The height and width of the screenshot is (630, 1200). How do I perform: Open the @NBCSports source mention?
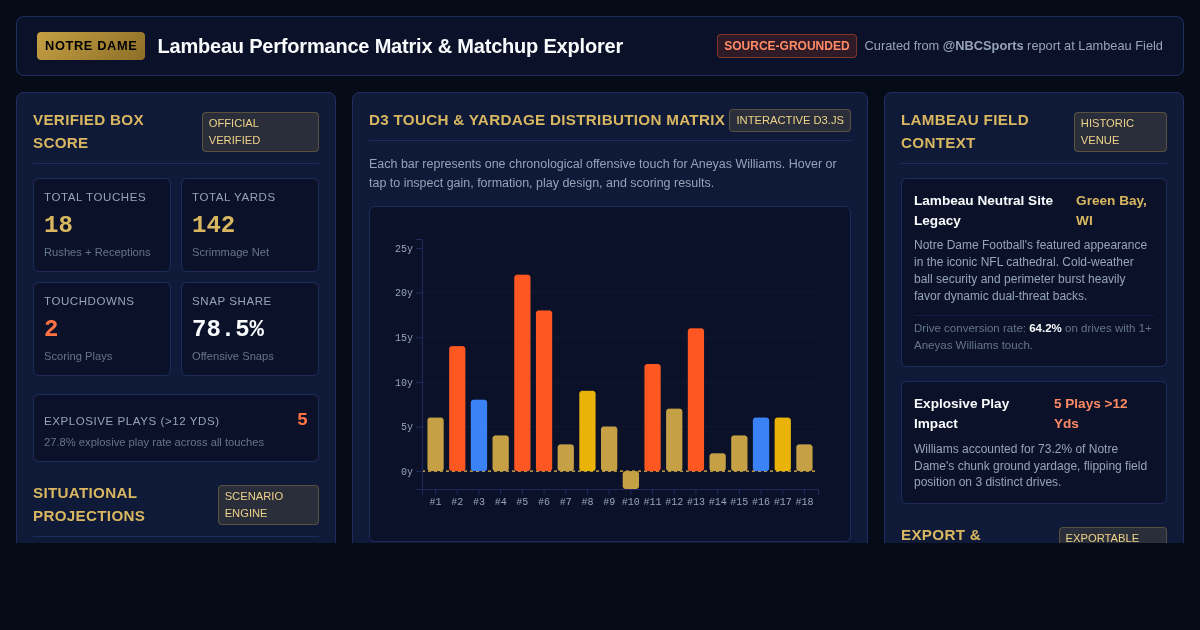983,46
